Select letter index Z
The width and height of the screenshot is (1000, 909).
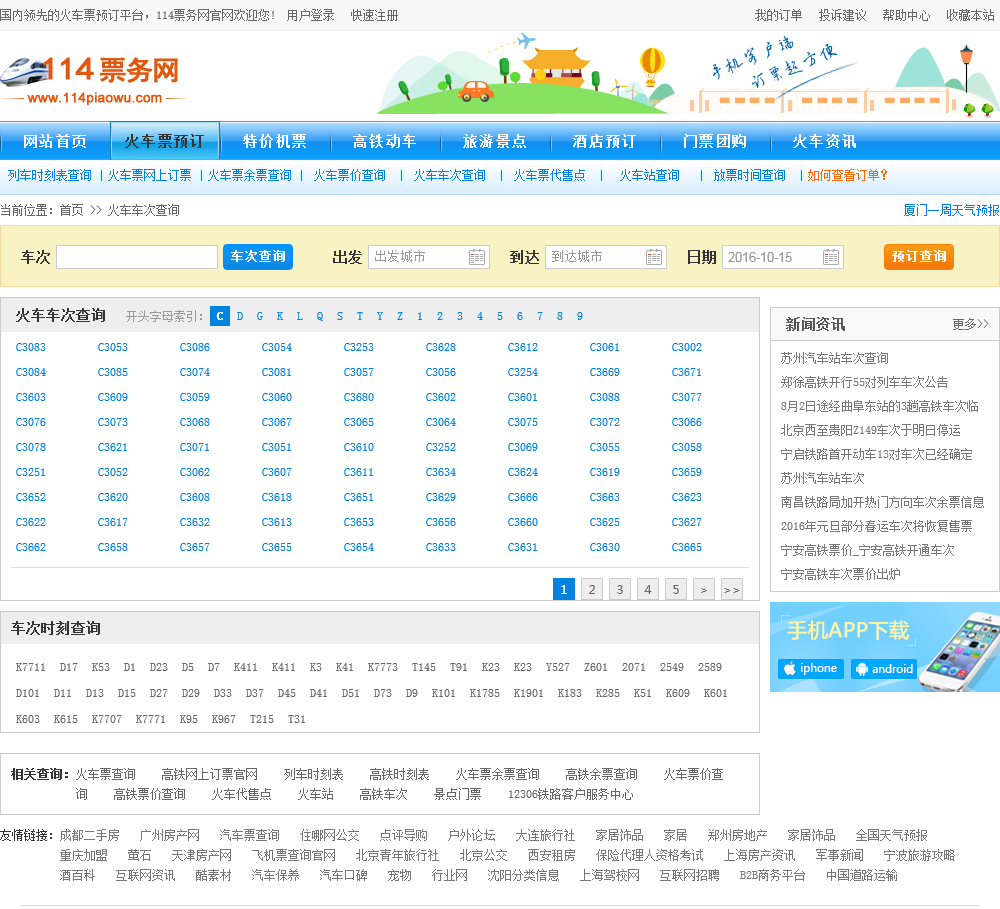[400, 316]
